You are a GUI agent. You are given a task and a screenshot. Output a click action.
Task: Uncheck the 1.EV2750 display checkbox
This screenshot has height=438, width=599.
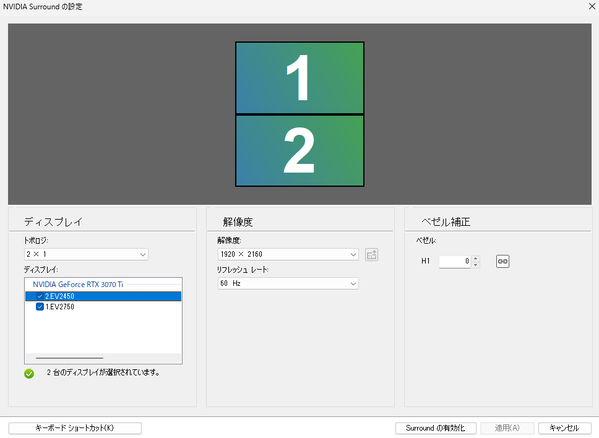click(40, 307)
